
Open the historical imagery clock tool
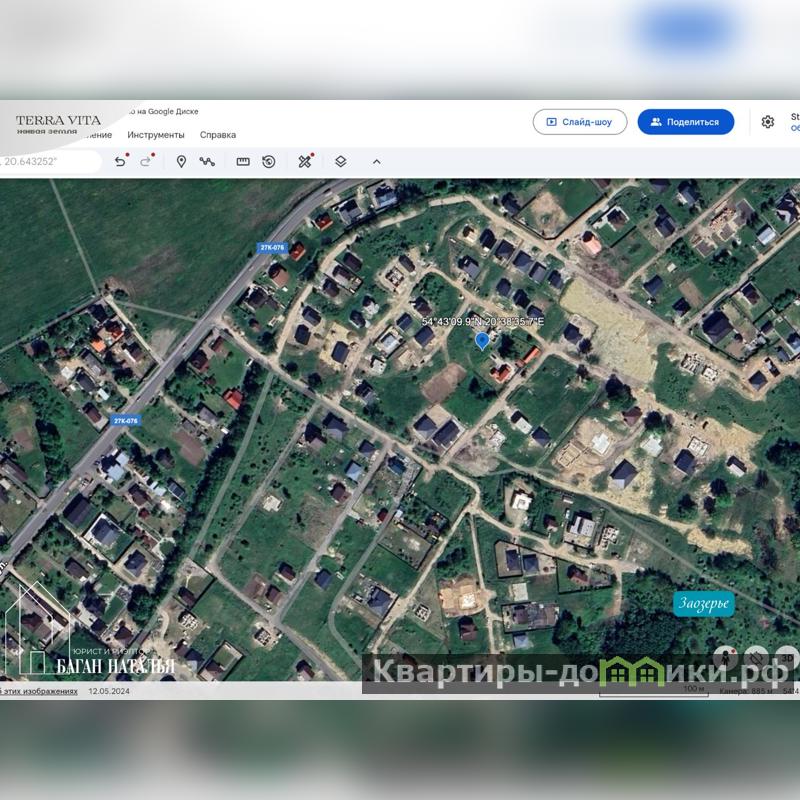[269, 161]
